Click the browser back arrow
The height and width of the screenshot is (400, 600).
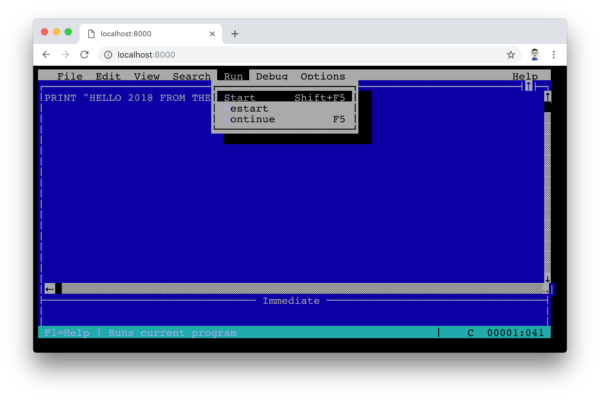[46, 55]
